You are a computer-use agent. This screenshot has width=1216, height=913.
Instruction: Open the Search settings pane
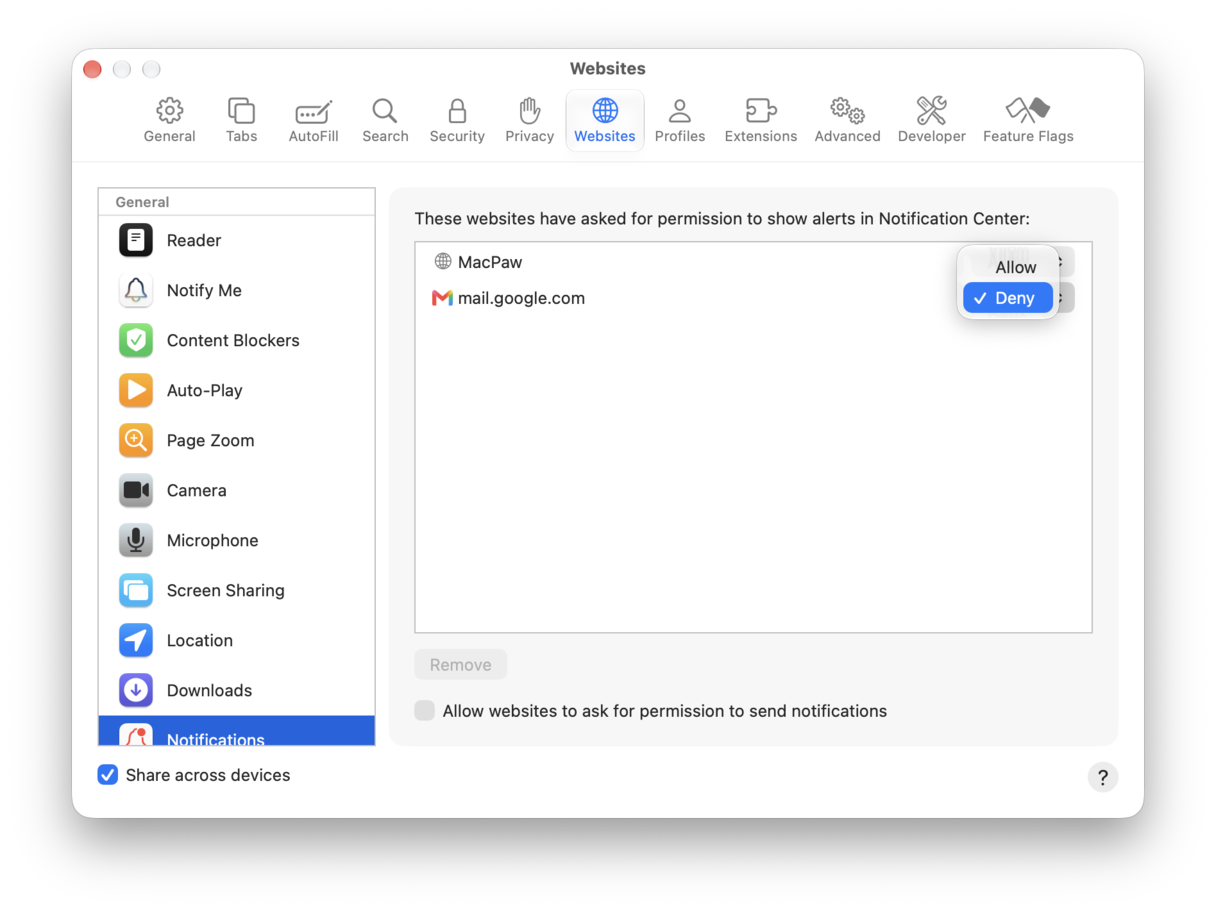(x=385, y=121)
